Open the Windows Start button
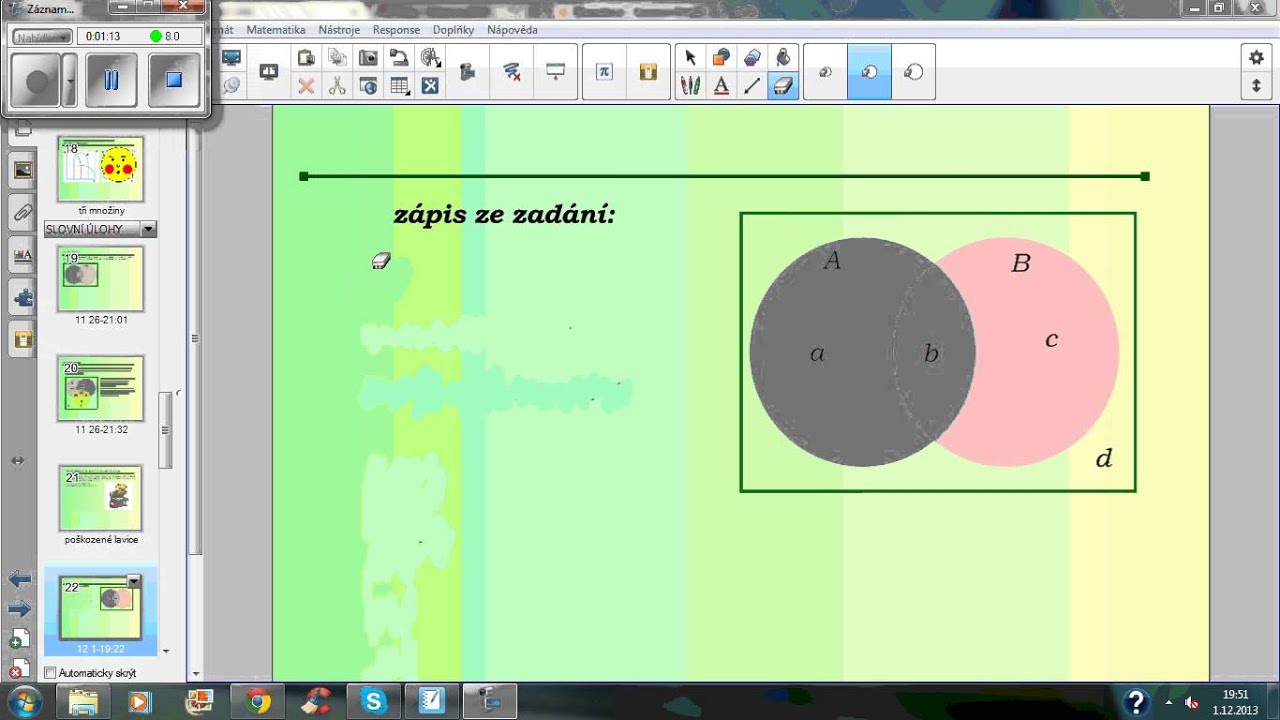The height and width of the screenshot is (720, 1280). [x=22, y=700]
